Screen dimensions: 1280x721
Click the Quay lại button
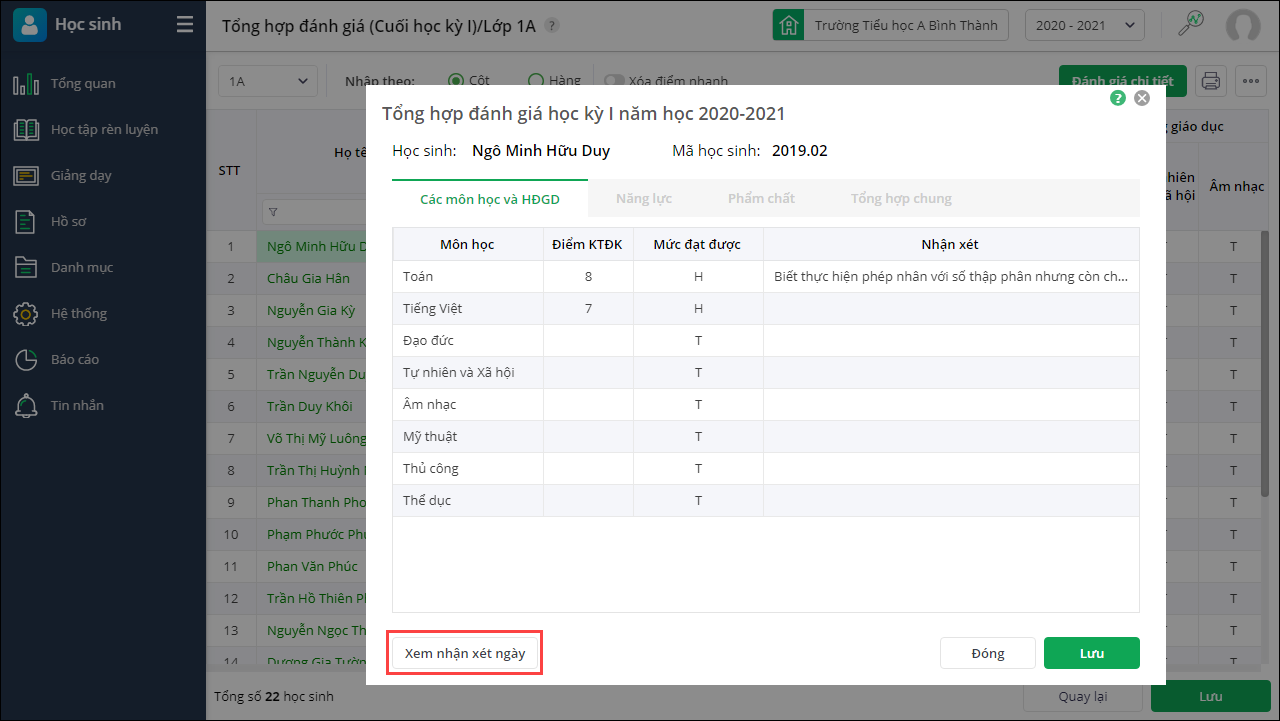pos(1083,696)
